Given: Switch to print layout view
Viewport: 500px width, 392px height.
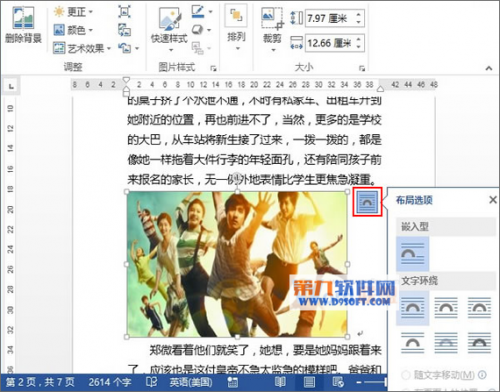Looking at the screenshot, I should 310,382.
